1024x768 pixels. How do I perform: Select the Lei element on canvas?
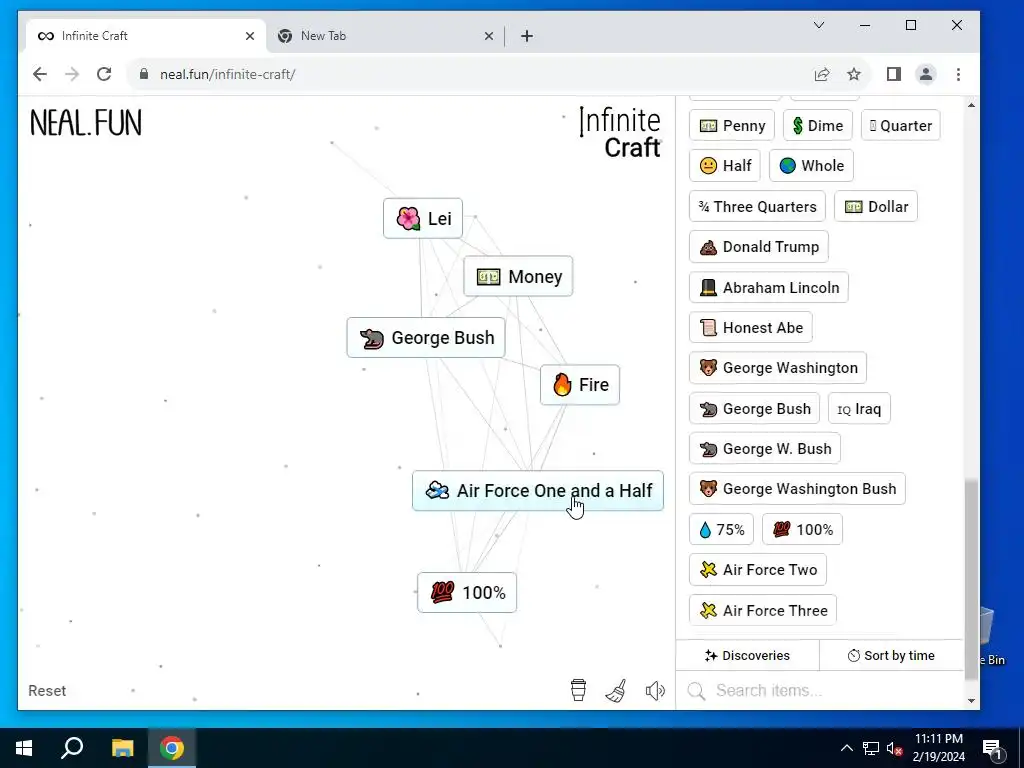423,218
